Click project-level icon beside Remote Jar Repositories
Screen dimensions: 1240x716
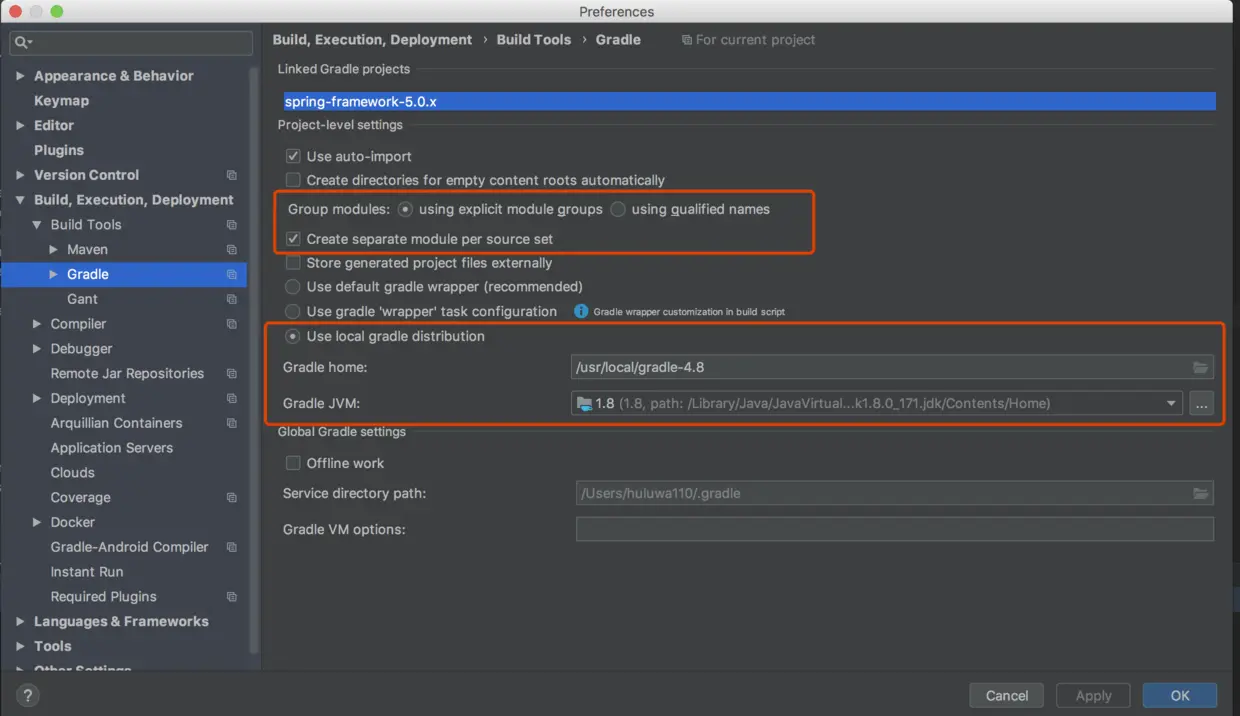(232, 374)
